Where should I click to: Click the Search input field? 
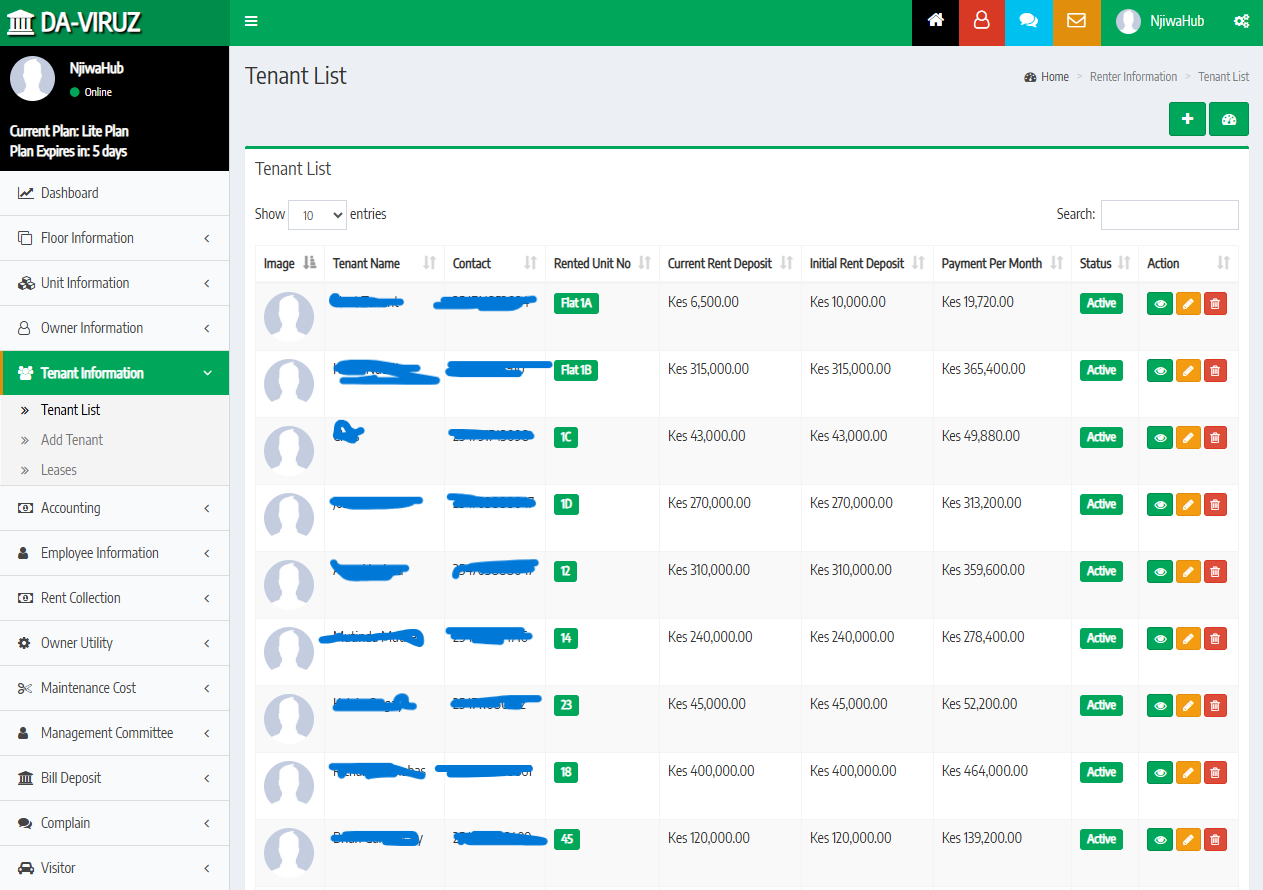click(1169, 215)
